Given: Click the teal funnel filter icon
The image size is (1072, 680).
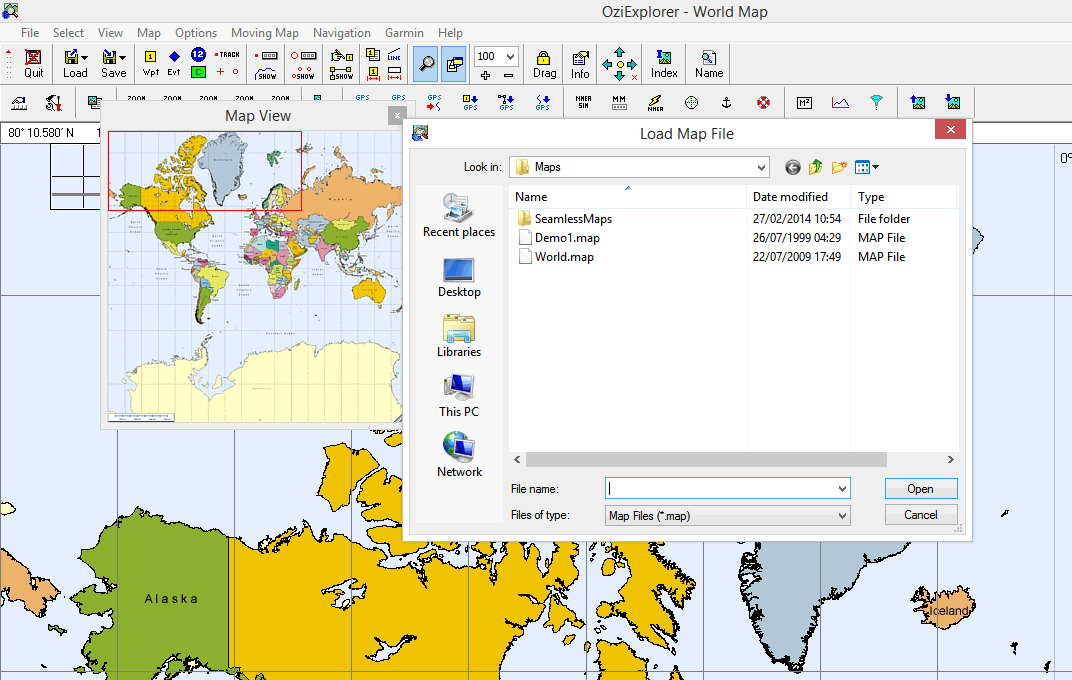Looking at the screenshot, I should (x=876, y=103).
